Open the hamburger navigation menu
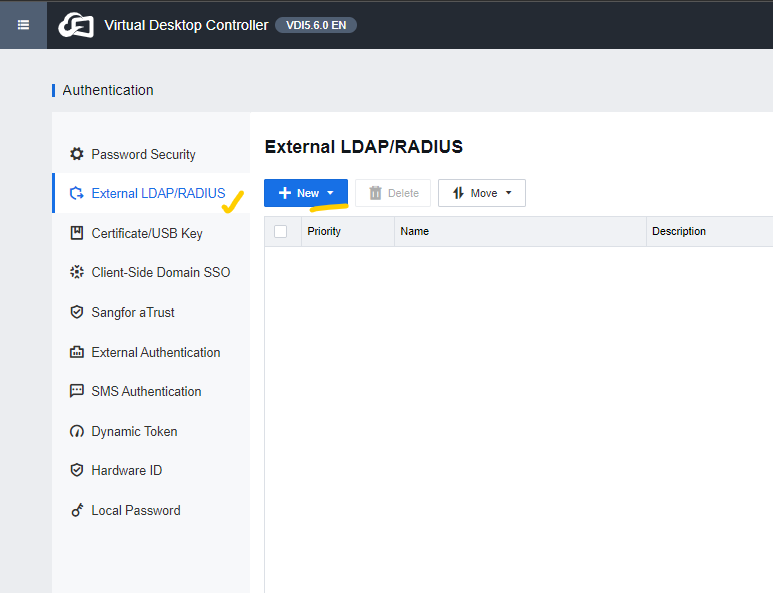773x593 pixels. click(23, 25)
